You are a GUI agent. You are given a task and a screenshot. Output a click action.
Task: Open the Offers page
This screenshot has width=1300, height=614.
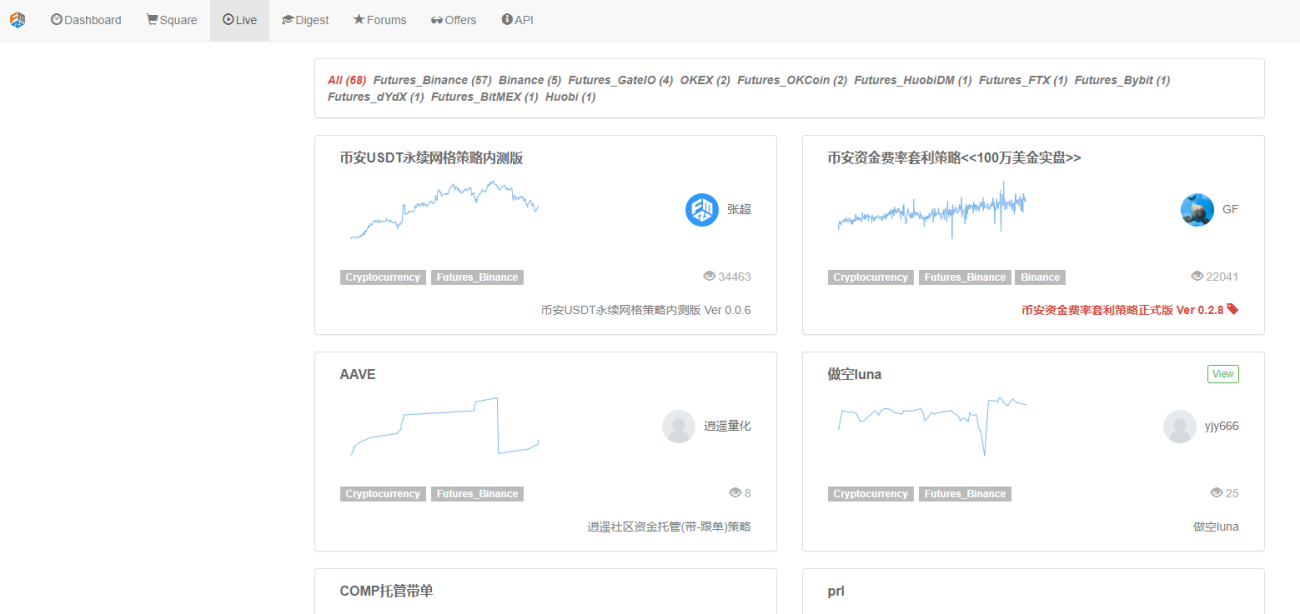454,20
